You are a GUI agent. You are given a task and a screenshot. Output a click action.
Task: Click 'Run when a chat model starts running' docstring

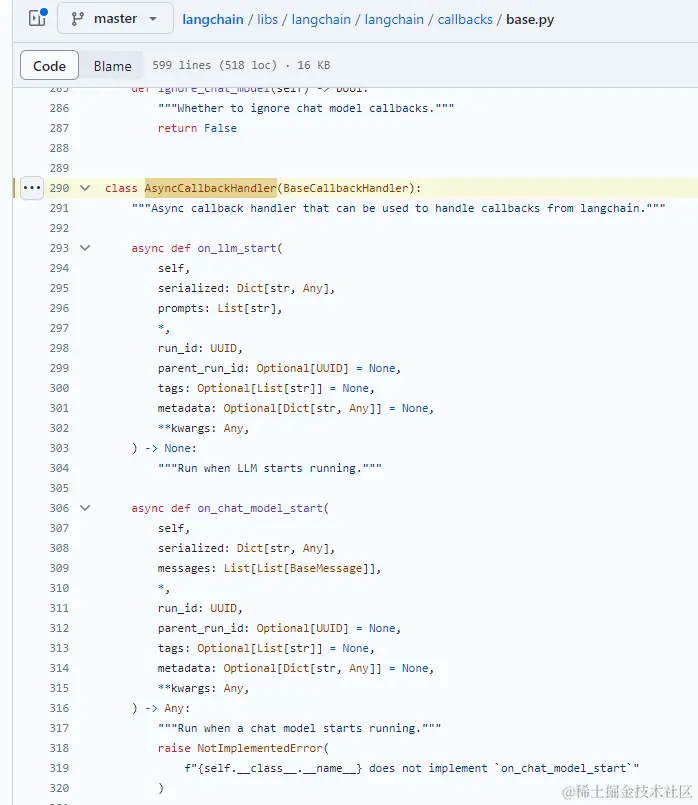pyautogui.click(x=299, y=728)
